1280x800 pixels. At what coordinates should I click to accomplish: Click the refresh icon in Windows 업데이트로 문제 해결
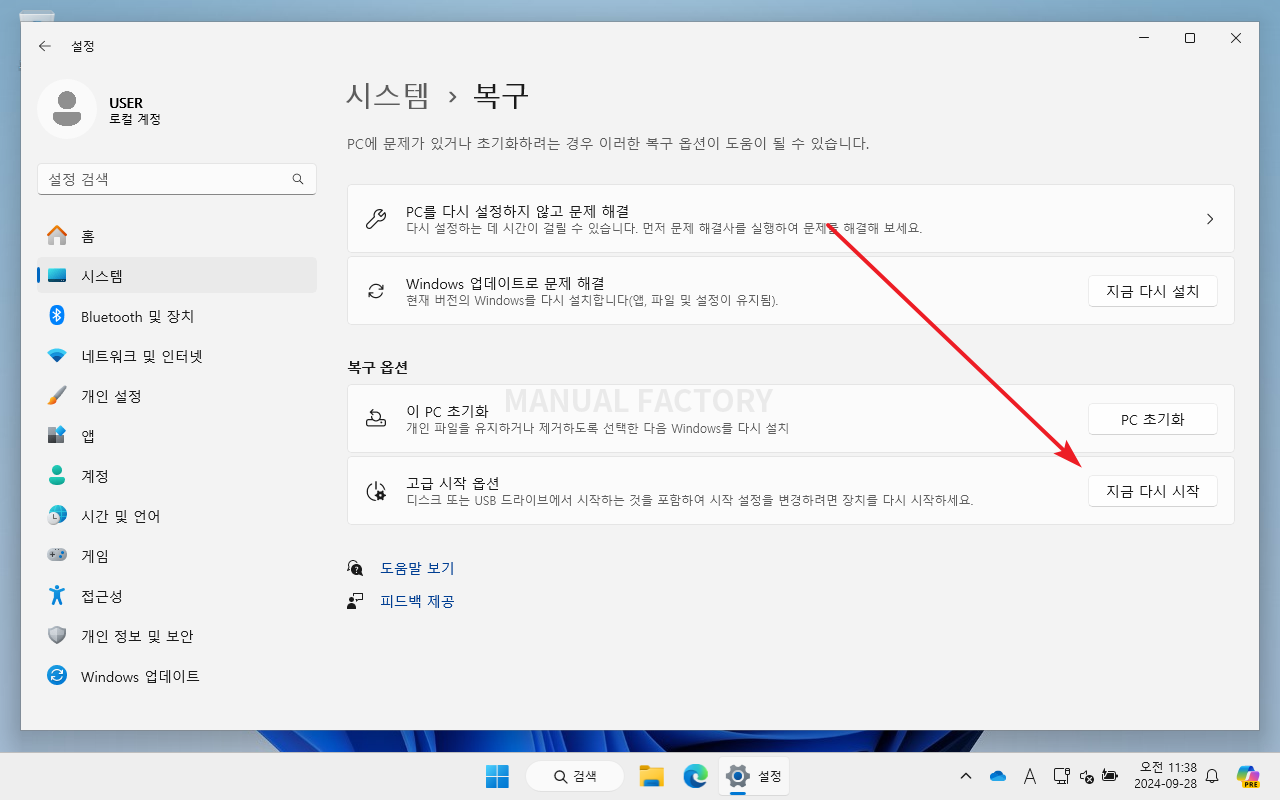376,291
